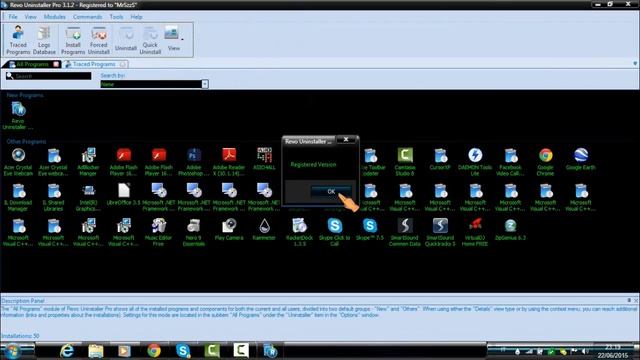
Task: Click into the Search input field
Action: (x=49, y=76)
